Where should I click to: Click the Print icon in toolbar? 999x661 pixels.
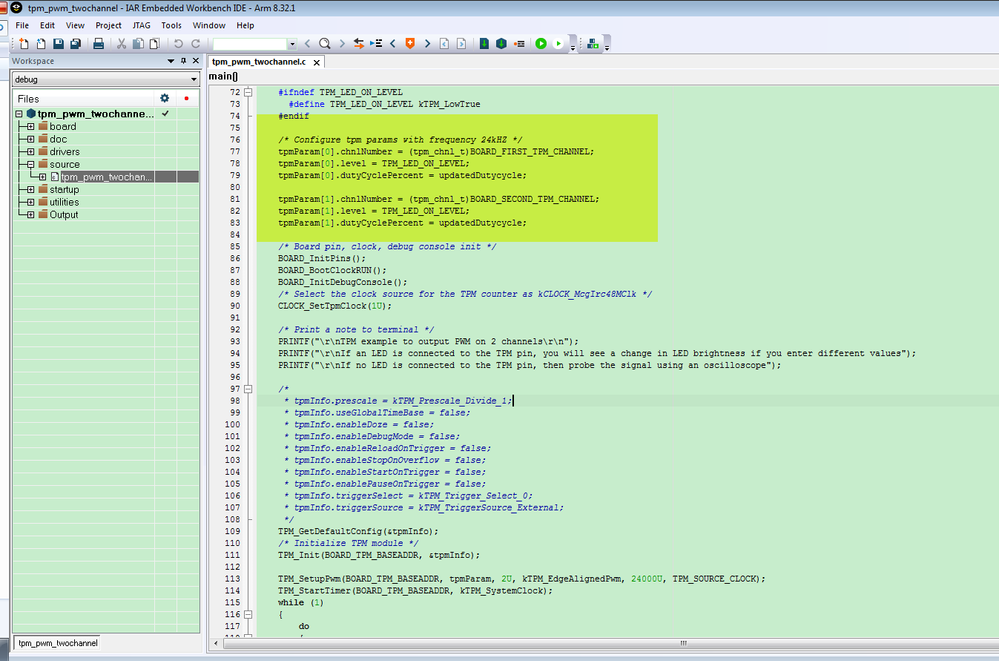pyautogui.click(x=99, y=44)
